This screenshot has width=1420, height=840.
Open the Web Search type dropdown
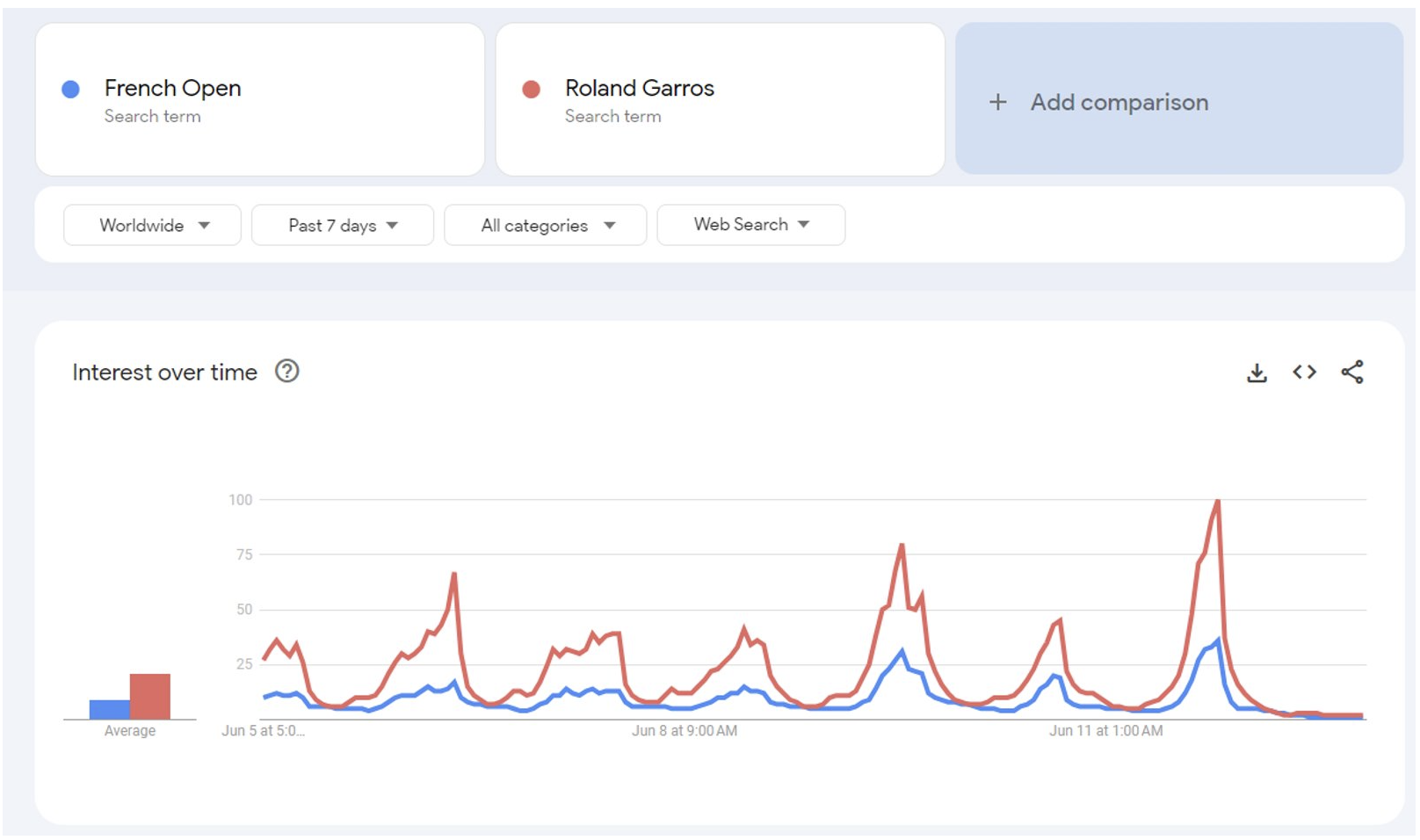pos(751,225)
